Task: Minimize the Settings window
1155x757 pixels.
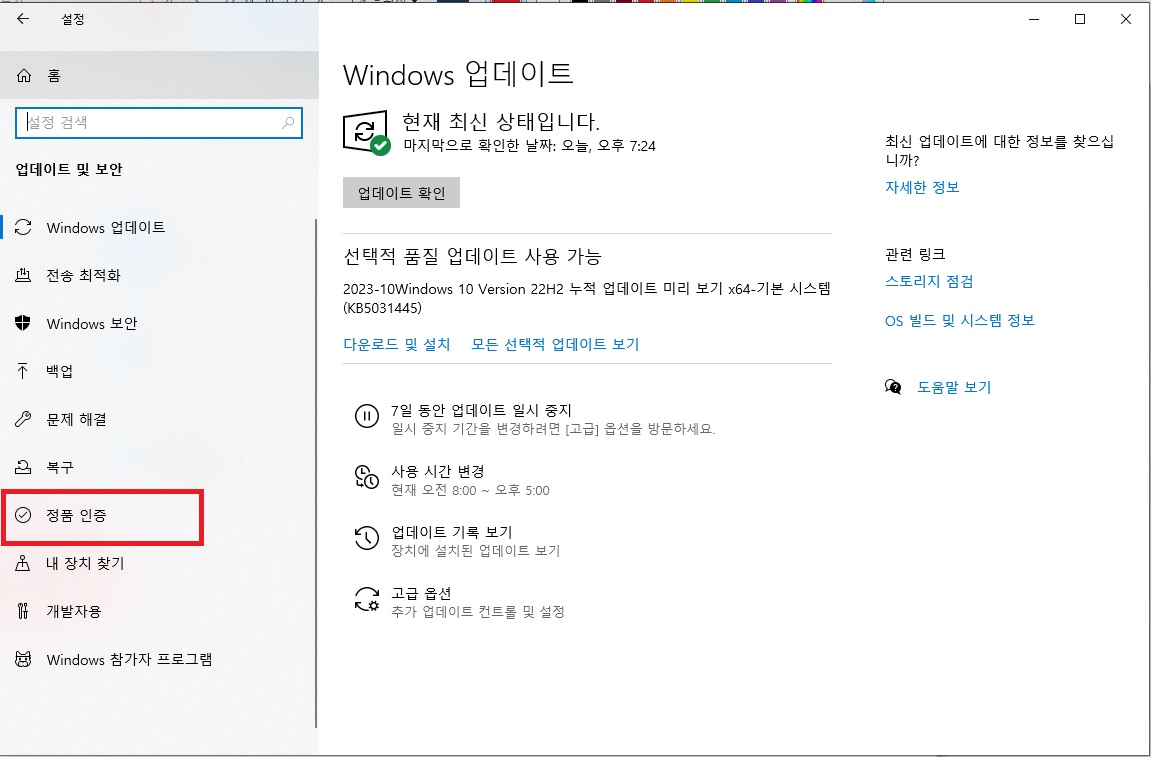Action: [1034, 19]
